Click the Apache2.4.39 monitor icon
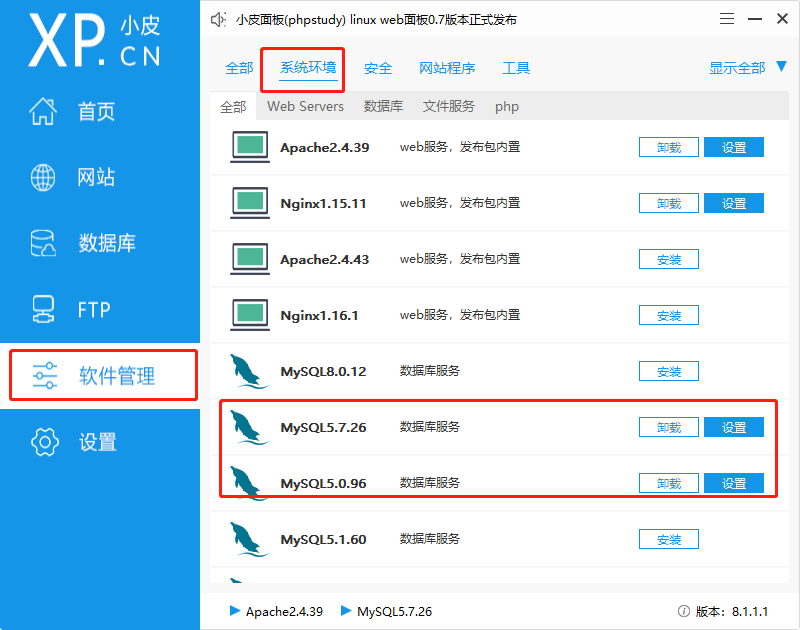800x630 pixels. coord(249,147)
